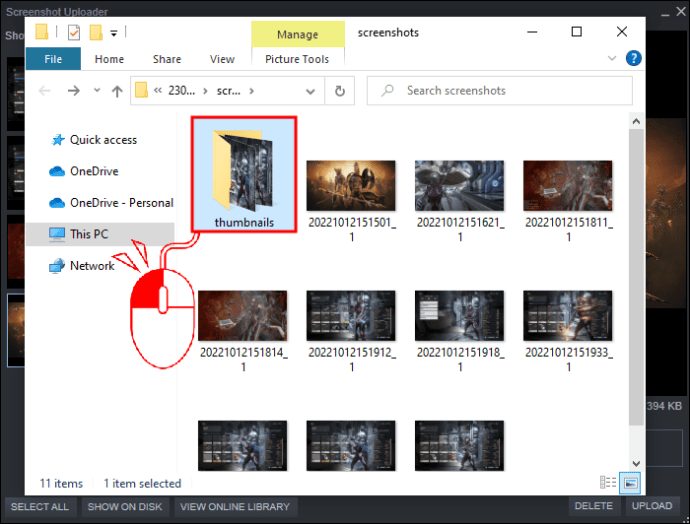Select image 20221012151814_1
The image size is (690, 524).
click(x=243, y=332)
